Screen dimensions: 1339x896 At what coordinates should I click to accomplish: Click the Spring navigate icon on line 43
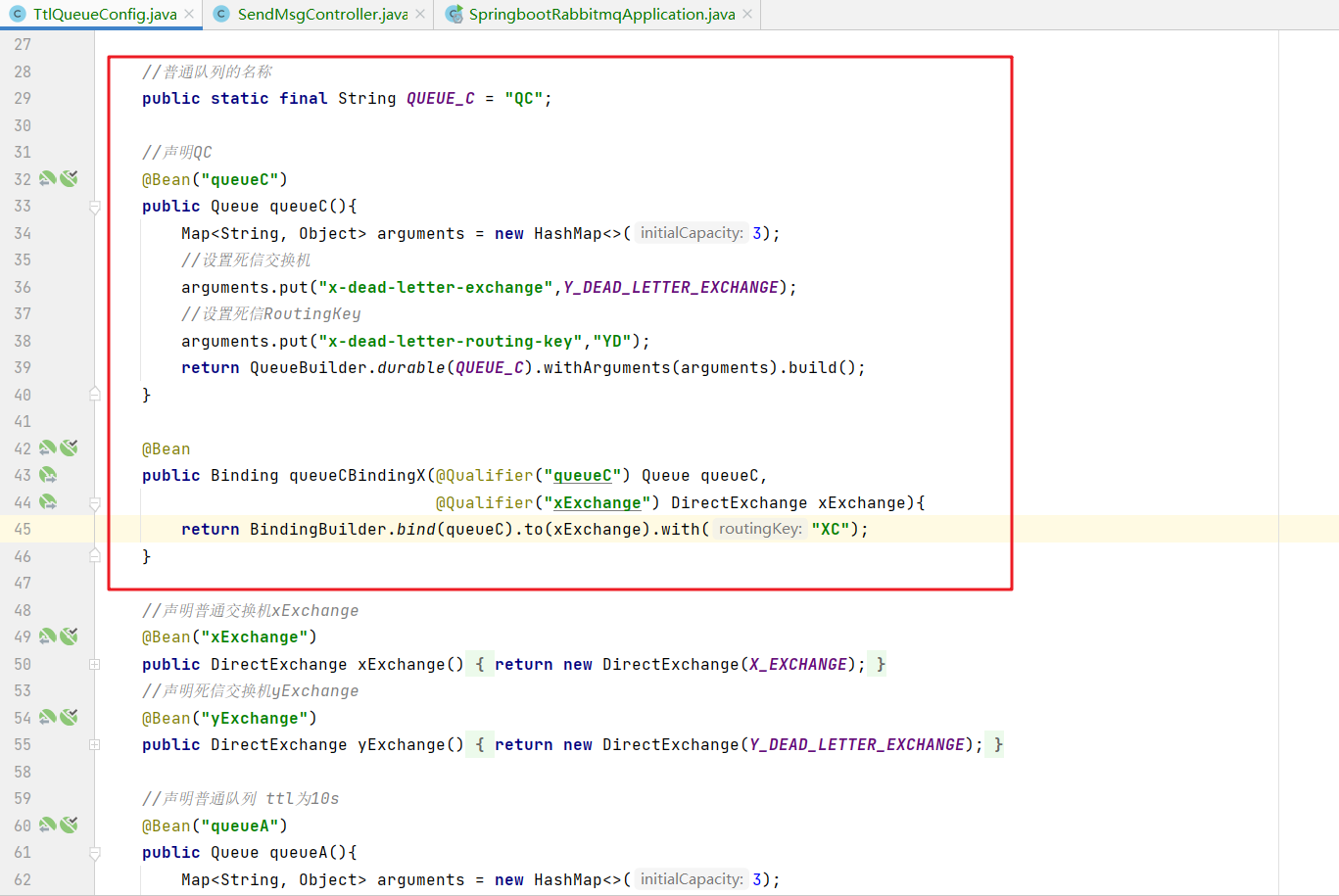[x=48, y=475]
